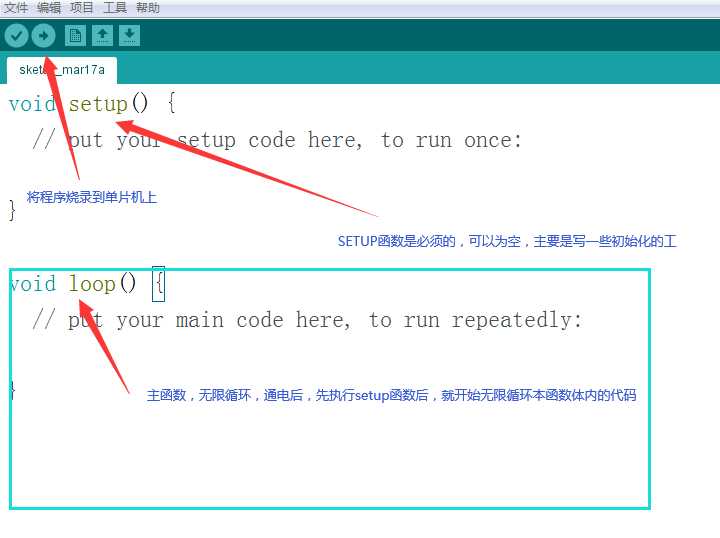The width and height of the screenshot is (720, 538).
Task: Click the void keyword before setup
Action: (x=32, y=104)
